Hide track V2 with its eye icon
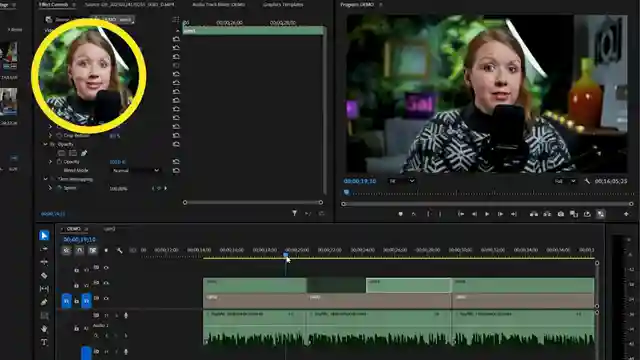Image resolution: width=640 pixels, height=360 pixels. [x=106, y=283]
